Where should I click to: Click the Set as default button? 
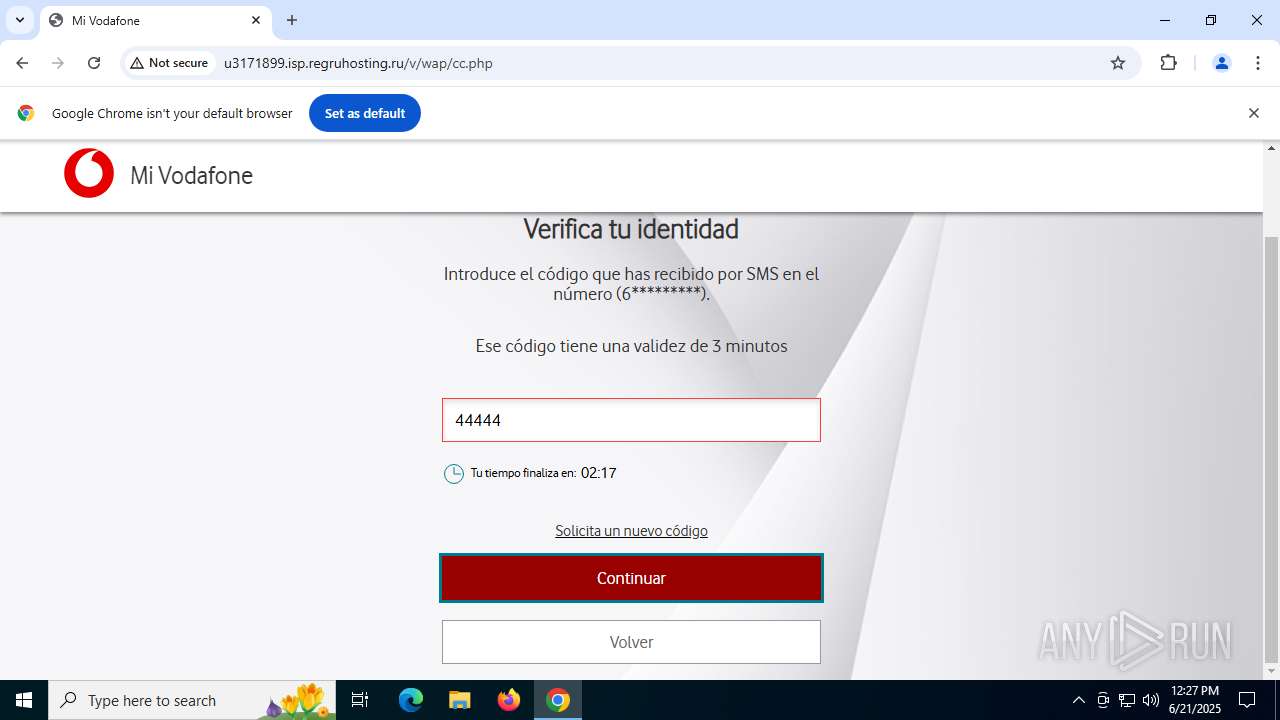click(365, 113)
